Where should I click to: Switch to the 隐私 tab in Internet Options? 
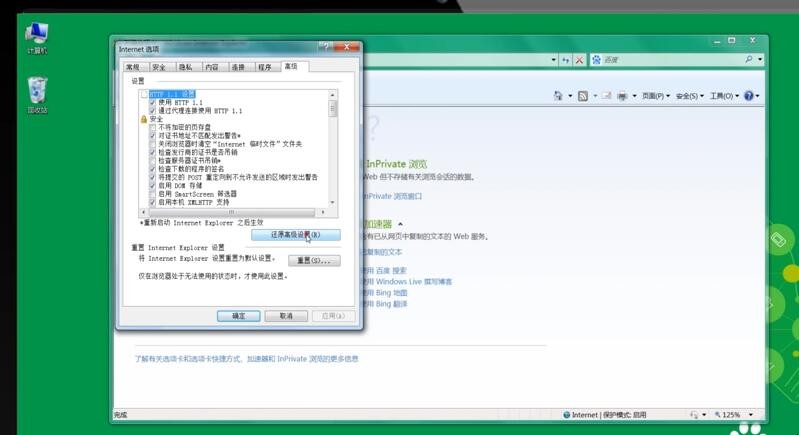[x=185, y=67]
